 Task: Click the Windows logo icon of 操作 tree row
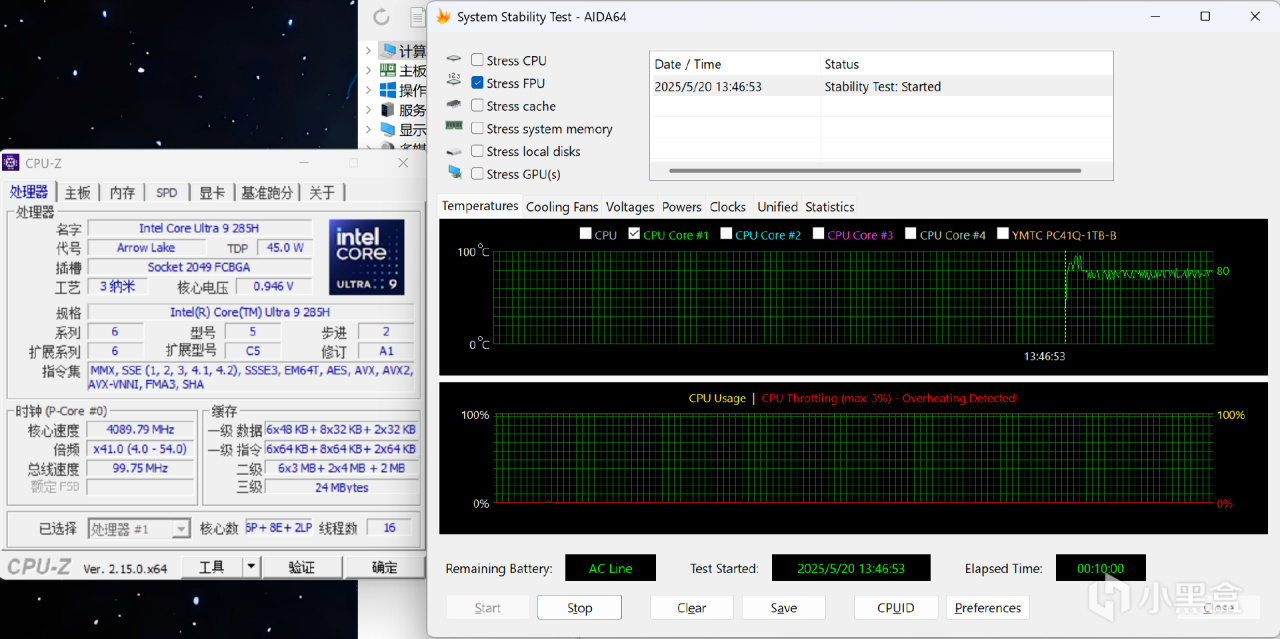(388, 90)
